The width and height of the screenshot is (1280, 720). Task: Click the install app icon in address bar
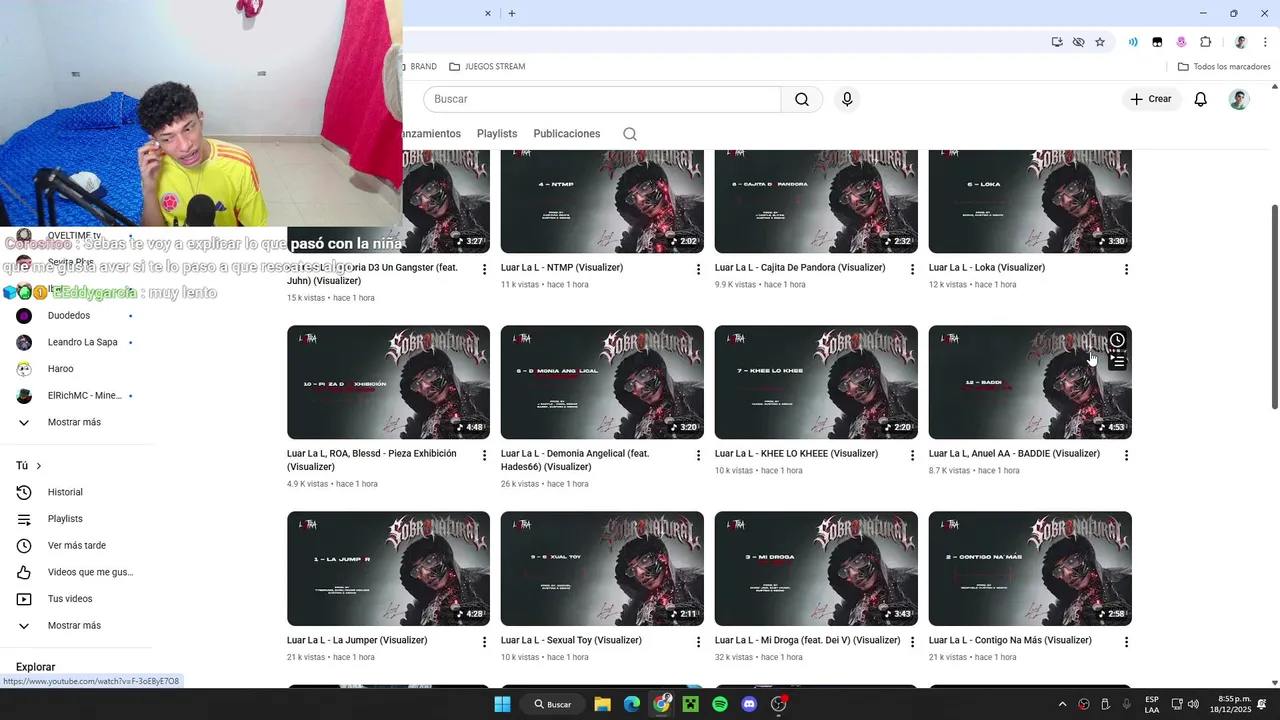tap(1057, 42)
